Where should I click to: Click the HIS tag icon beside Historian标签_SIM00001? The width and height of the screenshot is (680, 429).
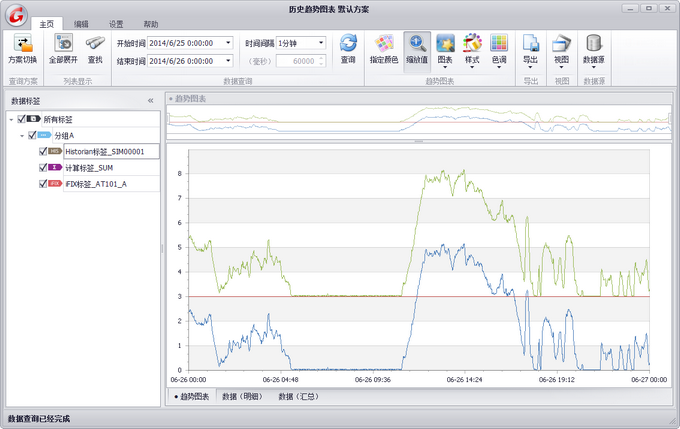(x=55, y=151)
